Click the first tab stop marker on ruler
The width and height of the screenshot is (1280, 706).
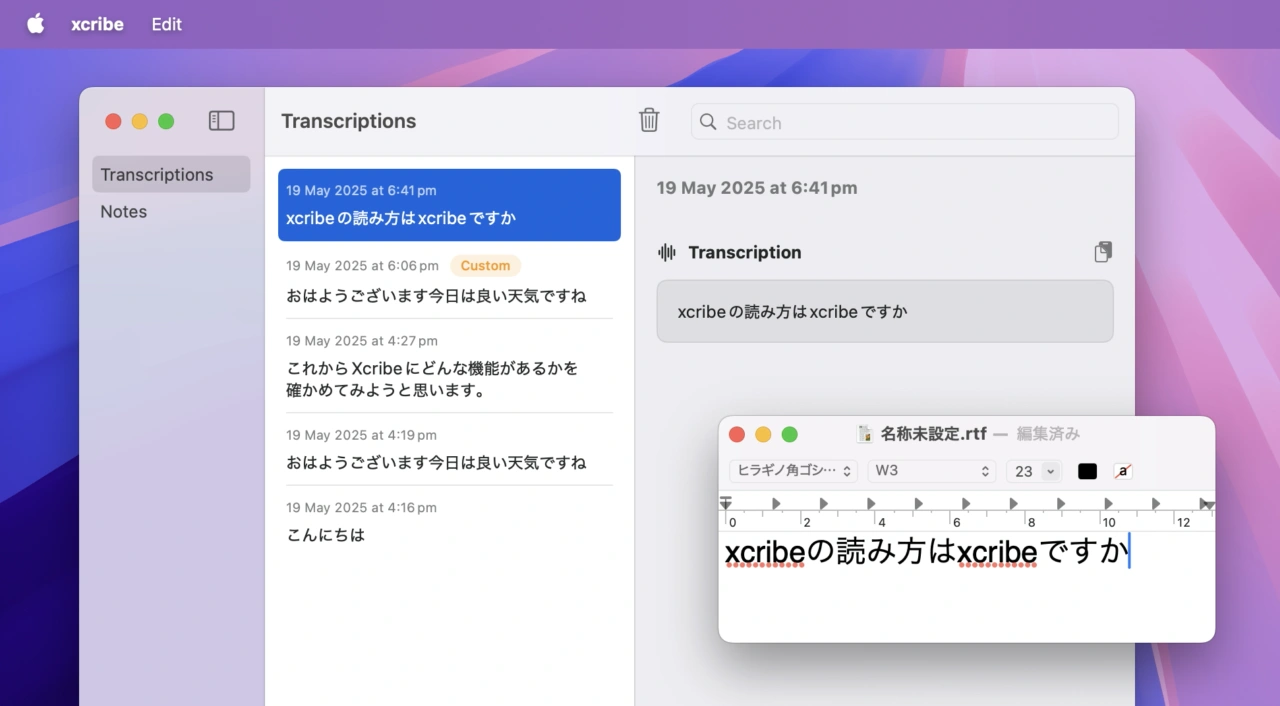tap(776, 503)
